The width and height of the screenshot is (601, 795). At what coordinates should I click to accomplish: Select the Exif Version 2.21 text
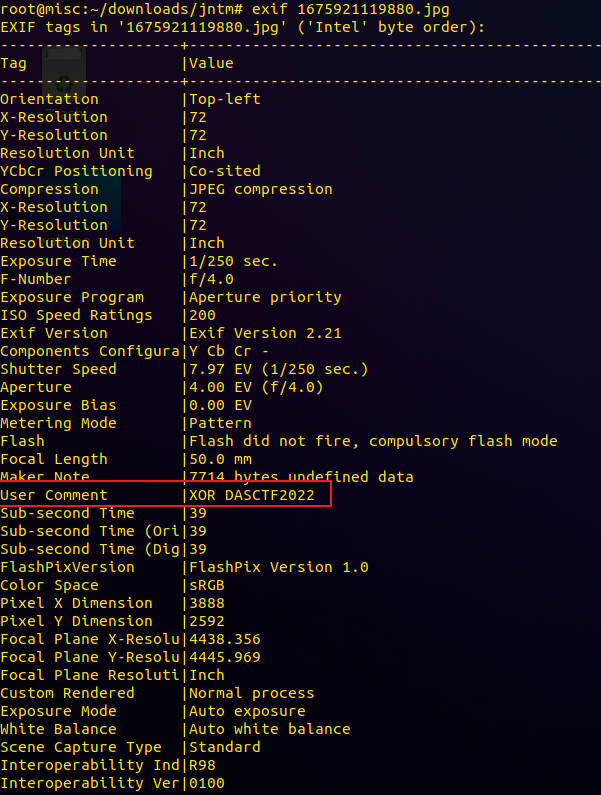[x=256, y=333]
